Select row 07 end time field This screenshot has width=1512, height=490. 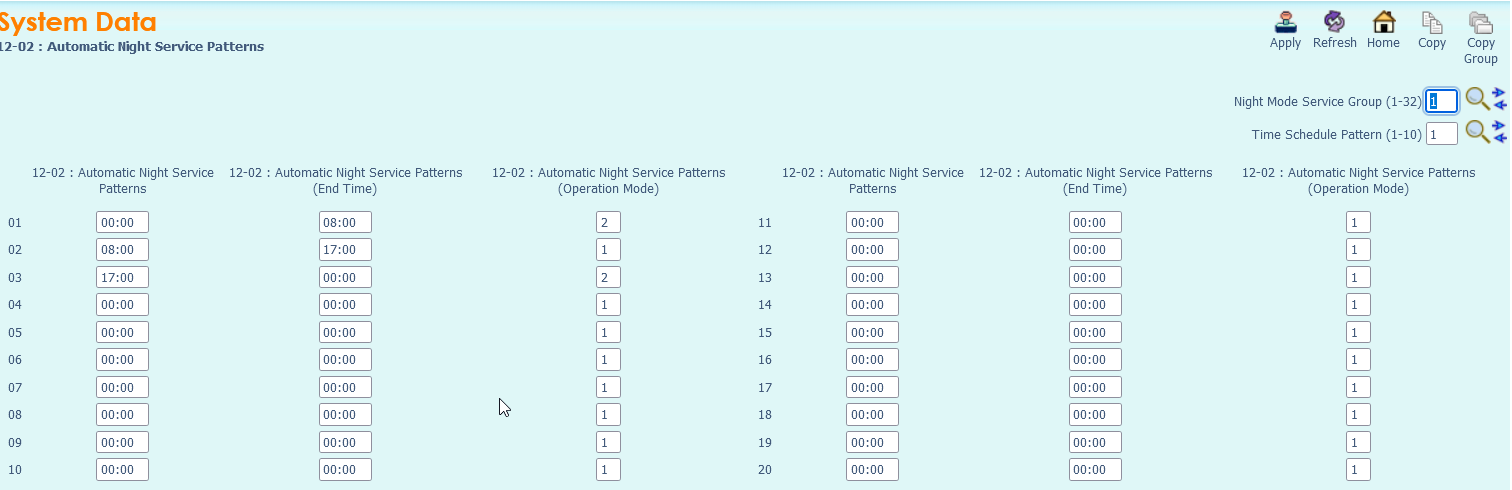(x=345, y=387)
